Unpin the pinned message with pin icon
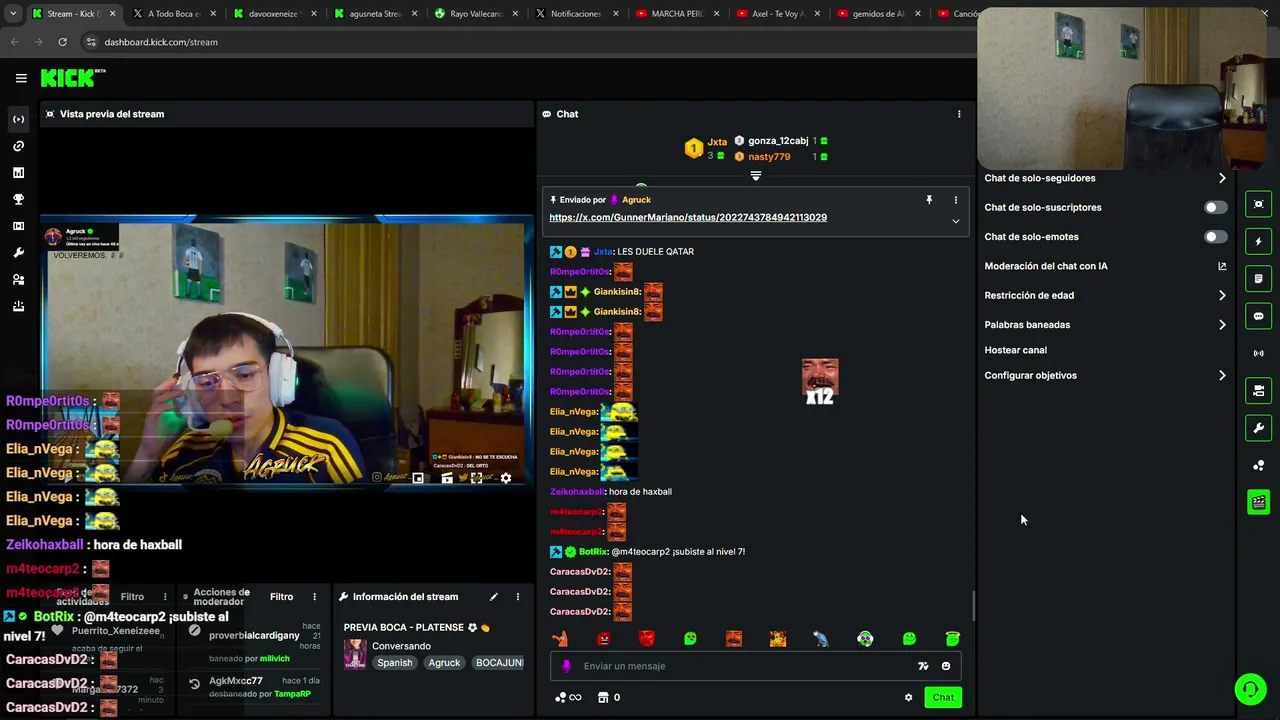The height and width of the screenshot is (720, 1280). (x=929, y=200)
